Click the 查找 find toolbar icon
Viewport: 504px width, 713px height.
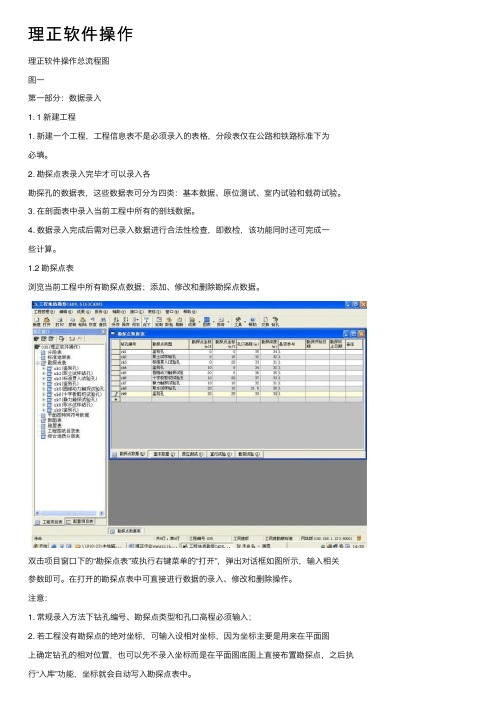103,322
